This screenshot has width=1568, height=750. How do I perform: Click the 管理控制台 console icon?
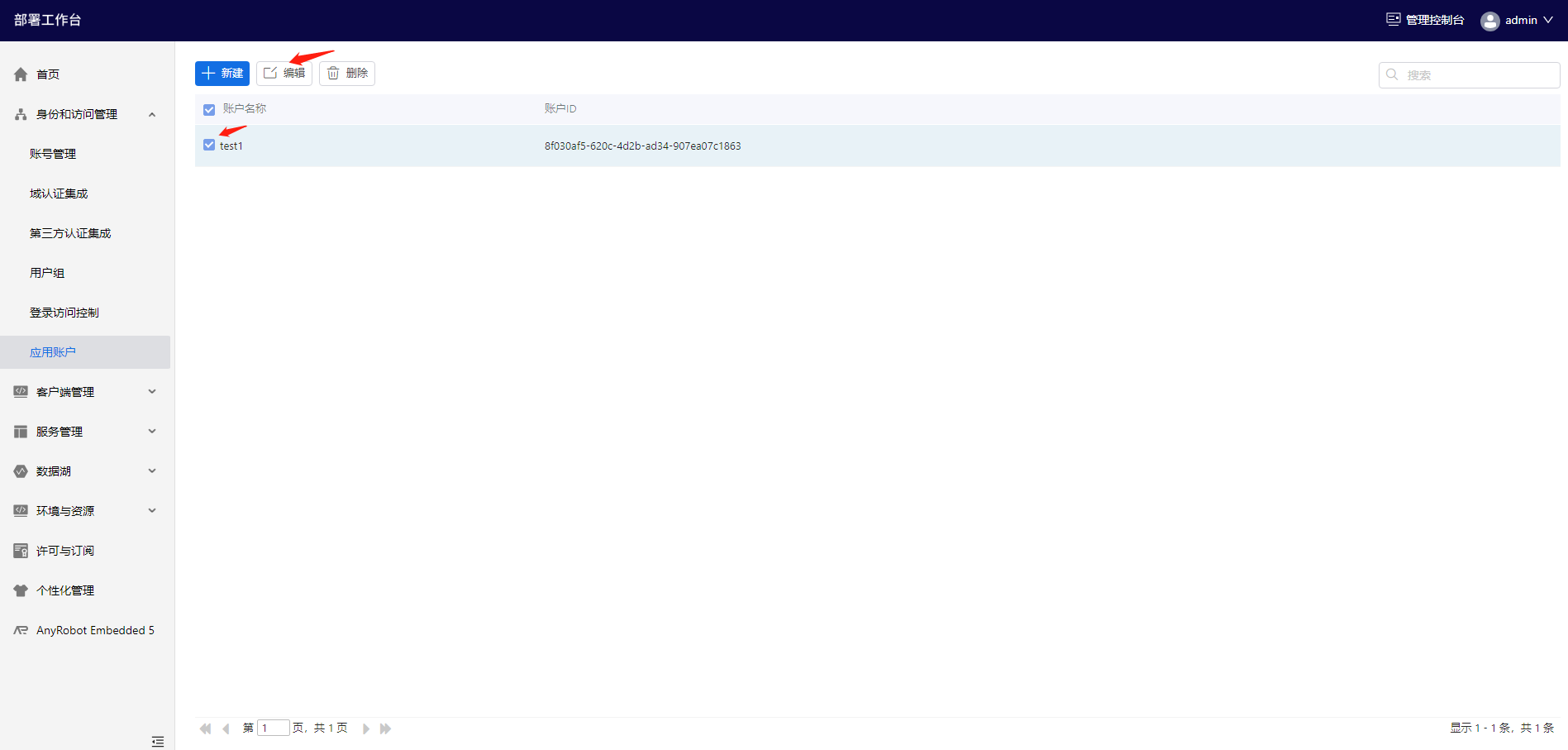pyautogui.click(x=1394, y=20)
